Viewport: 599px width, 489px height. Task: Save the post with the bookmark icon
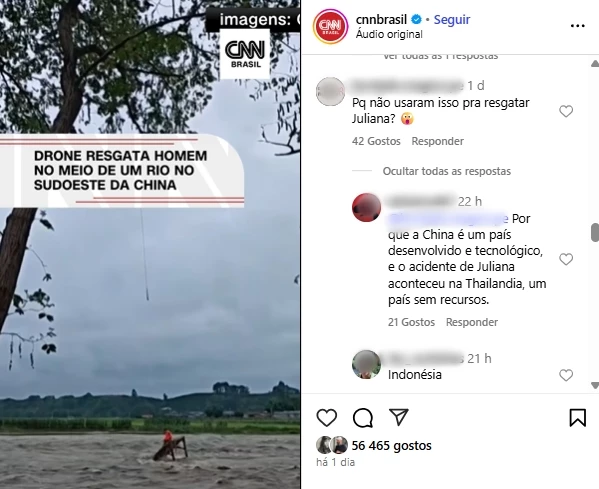[577, 418]
